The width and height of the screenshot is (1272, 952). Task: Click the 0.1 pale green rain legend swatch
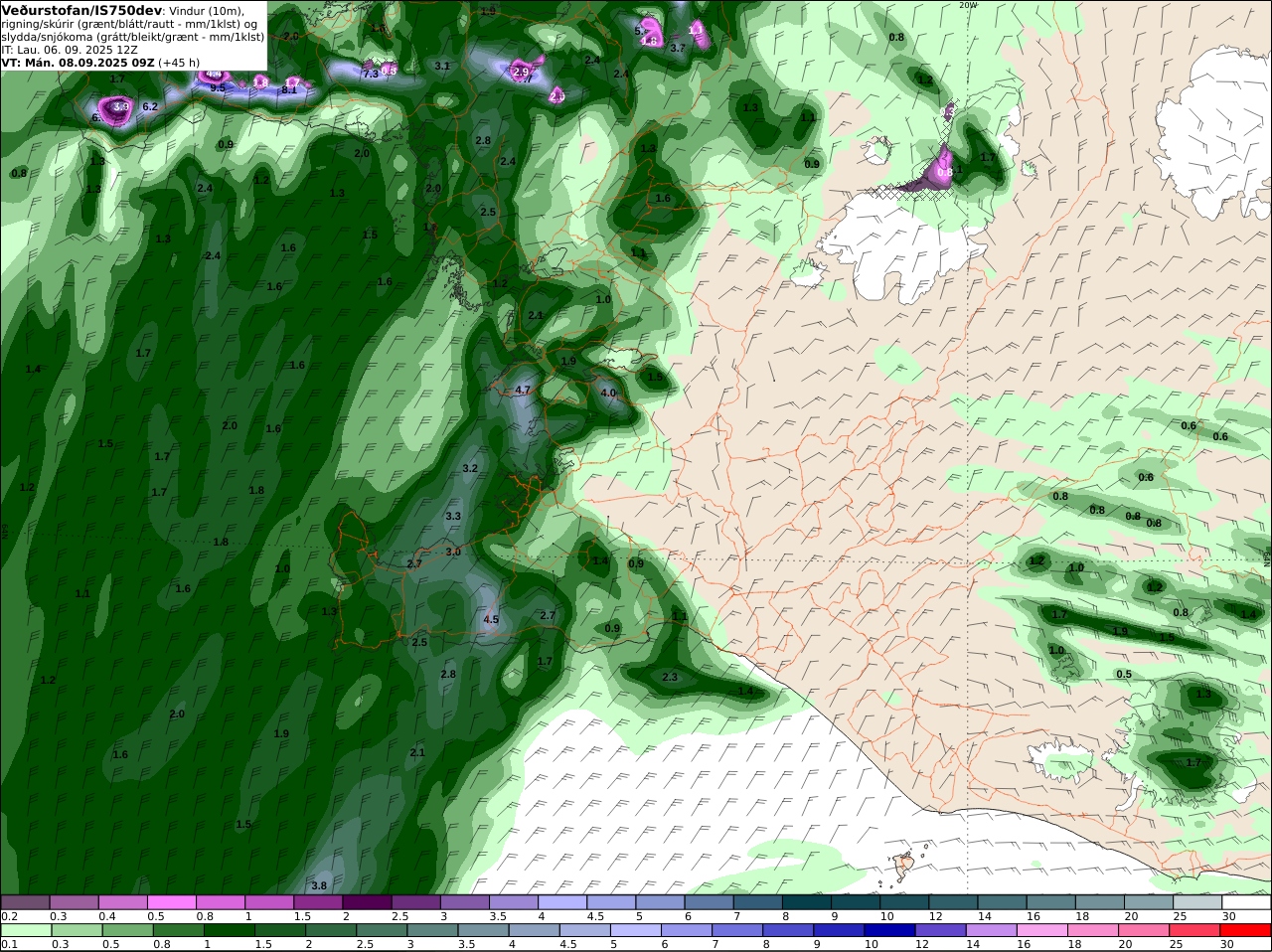(x=26, y=931)
